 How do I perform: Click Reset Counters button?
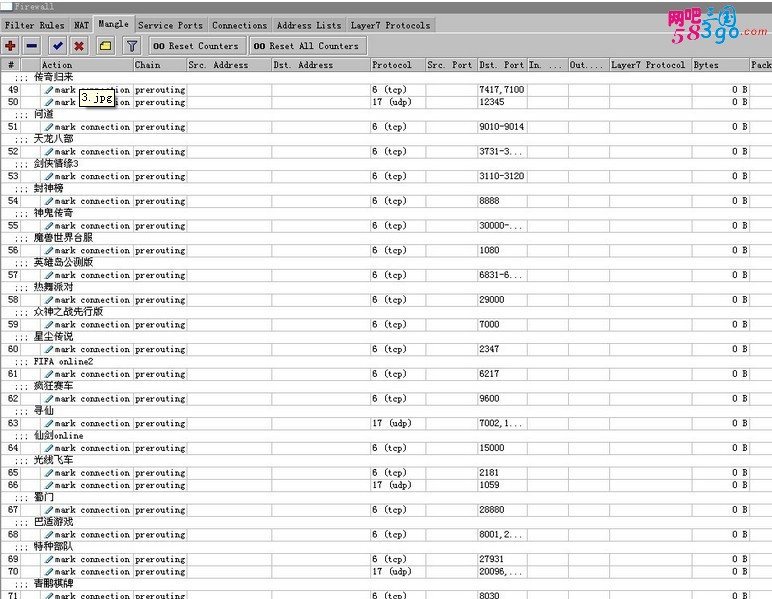coord(196,46)
